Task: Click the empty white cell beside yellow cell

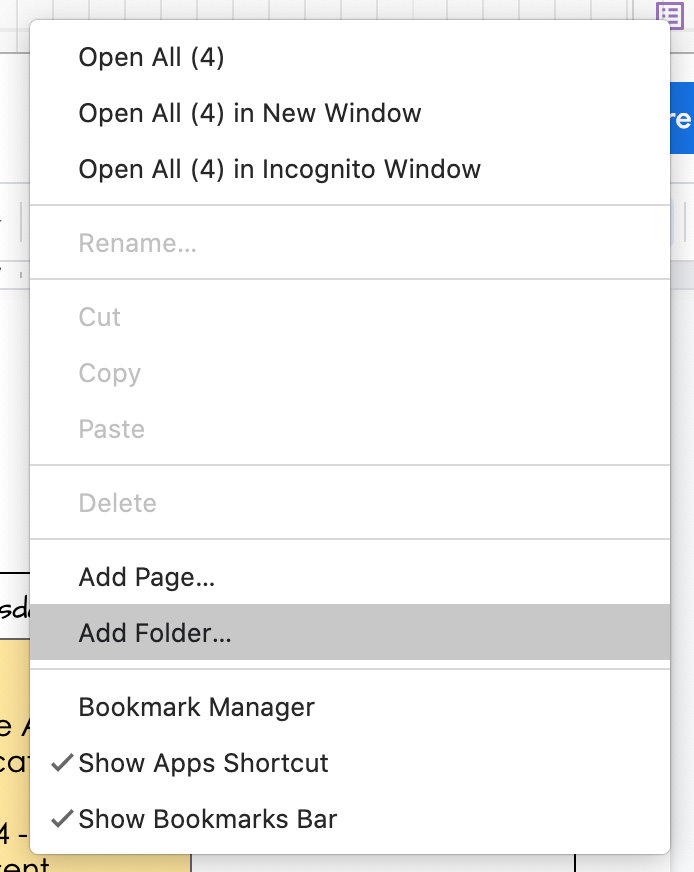Action: tap(380, 863)
